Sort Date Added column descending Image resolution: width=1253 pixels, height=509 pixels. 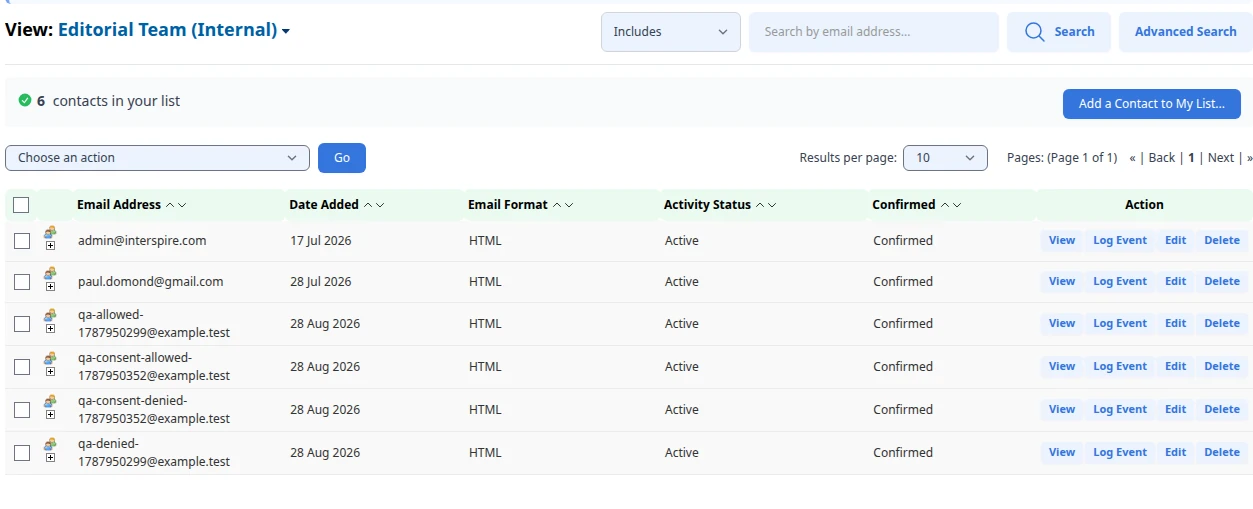380,205
